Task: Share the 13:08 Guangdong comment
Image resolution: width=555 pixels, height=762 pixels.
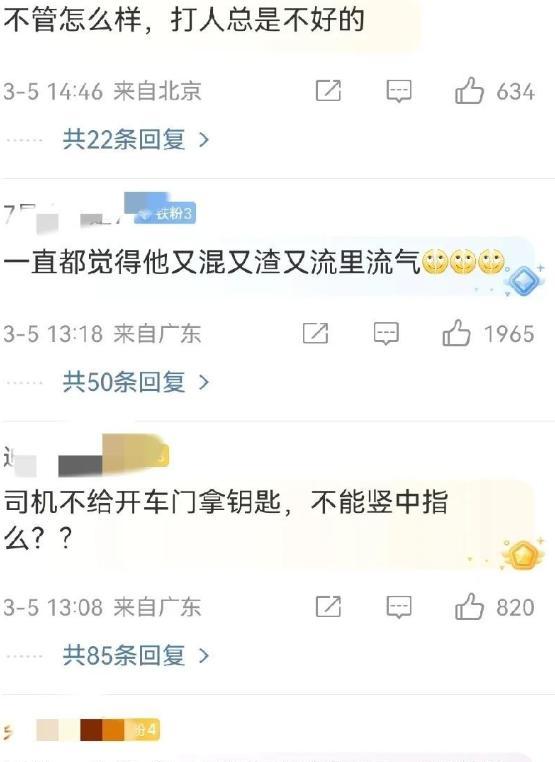Action: tap(328, 606)
